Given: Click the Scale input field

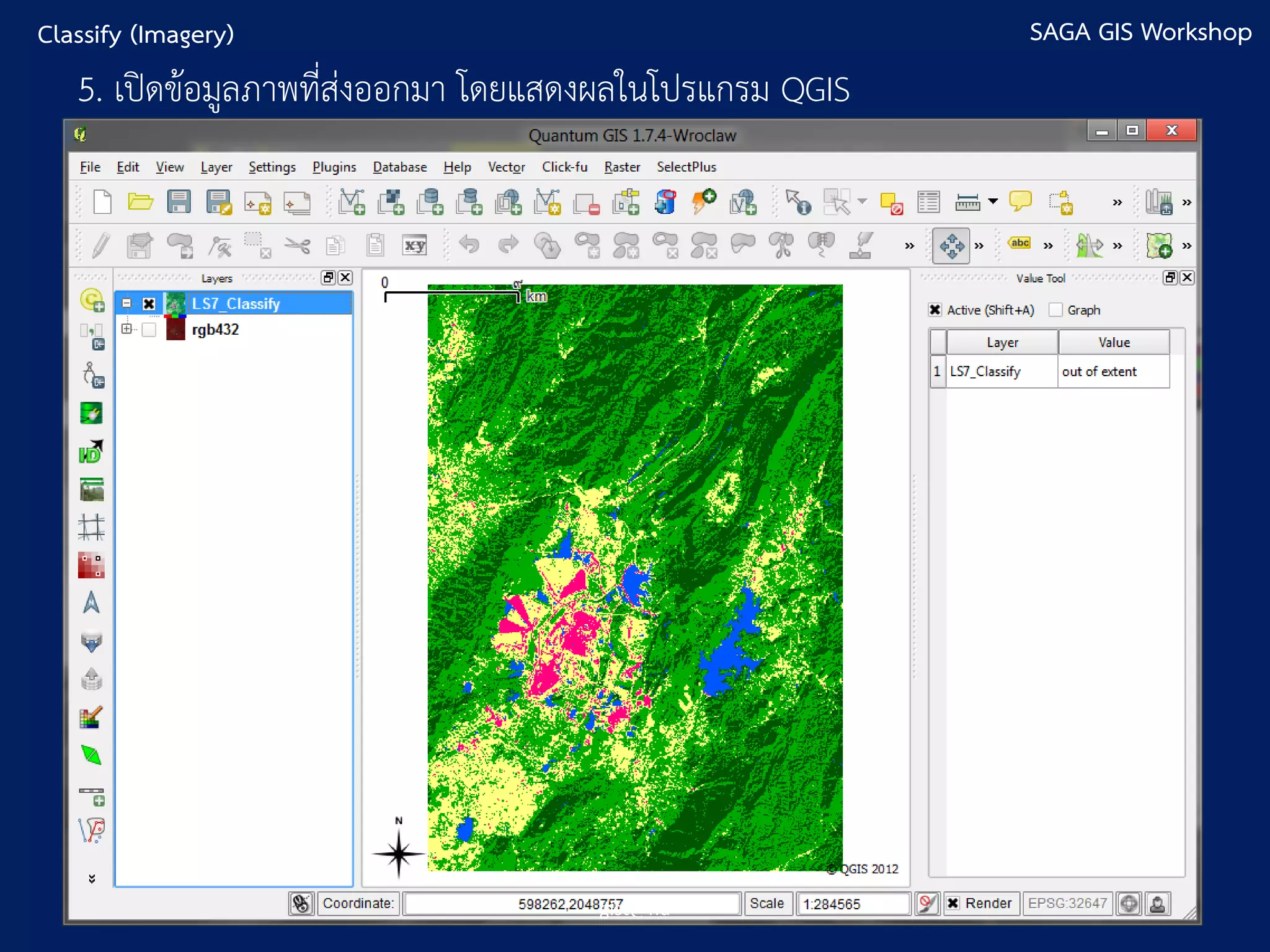Looking at the screenshot, I should point(853,904).
